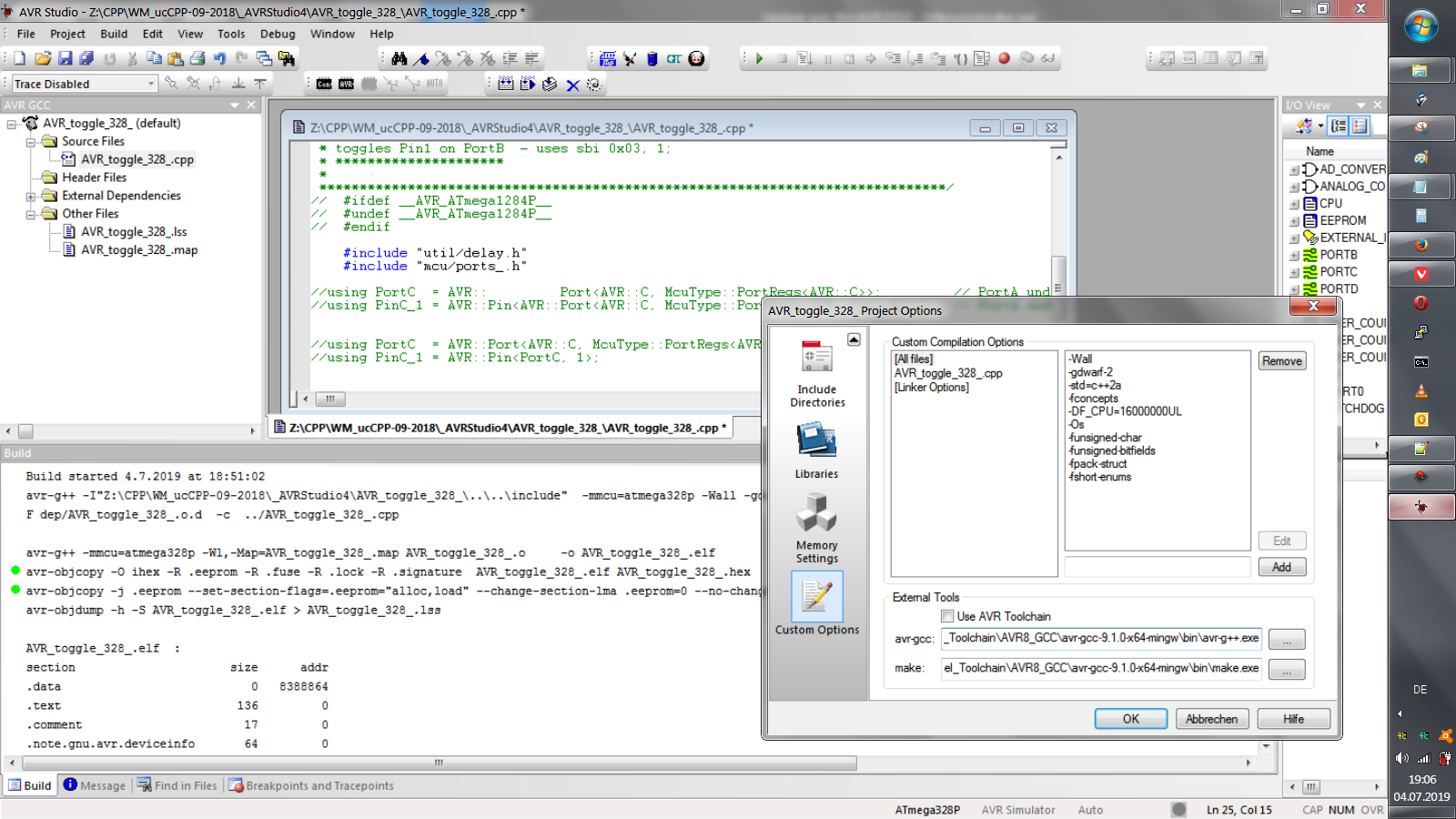Click the Copy toolbar icon

pos(154,58)
